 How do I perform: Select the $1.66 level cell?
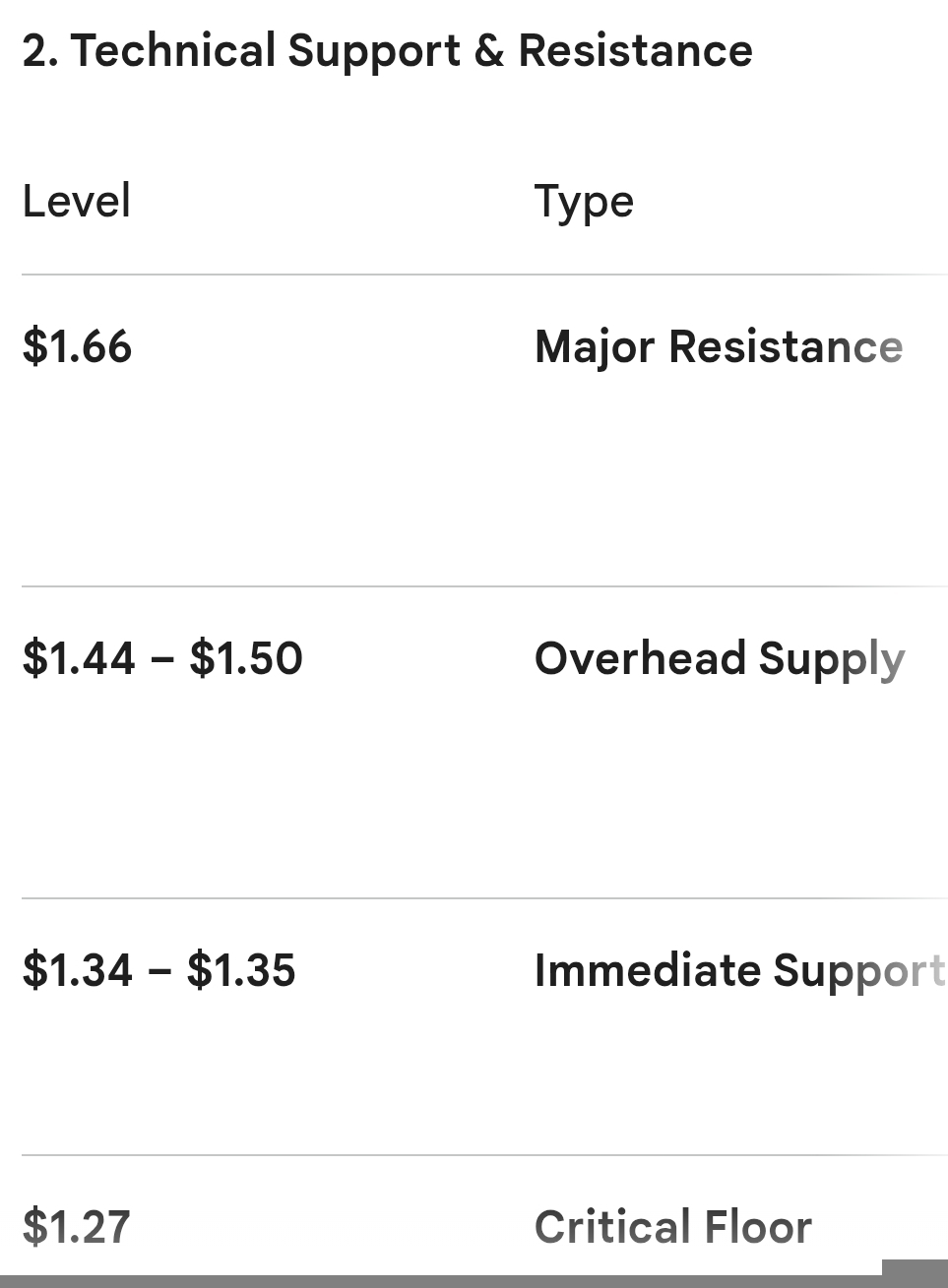click(x=77, y=347)
